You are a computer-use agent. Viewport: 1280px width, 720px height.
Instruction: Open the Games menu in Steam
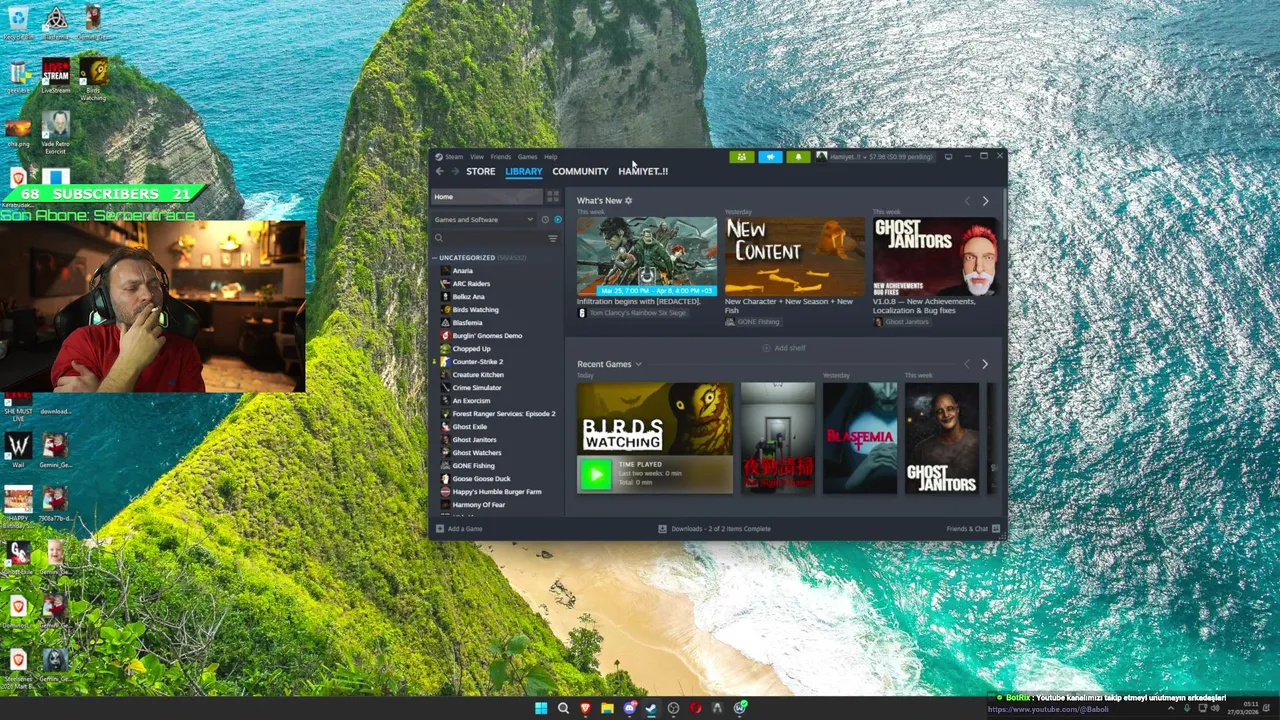click(x=527, y=157)
